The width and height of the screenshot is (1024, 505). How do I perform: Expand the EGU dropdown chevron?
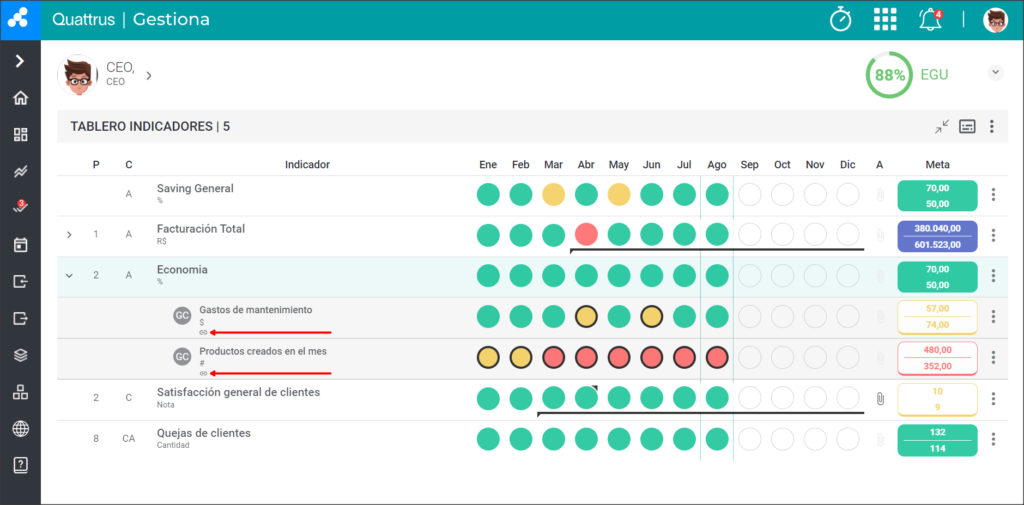click(995, 73)
